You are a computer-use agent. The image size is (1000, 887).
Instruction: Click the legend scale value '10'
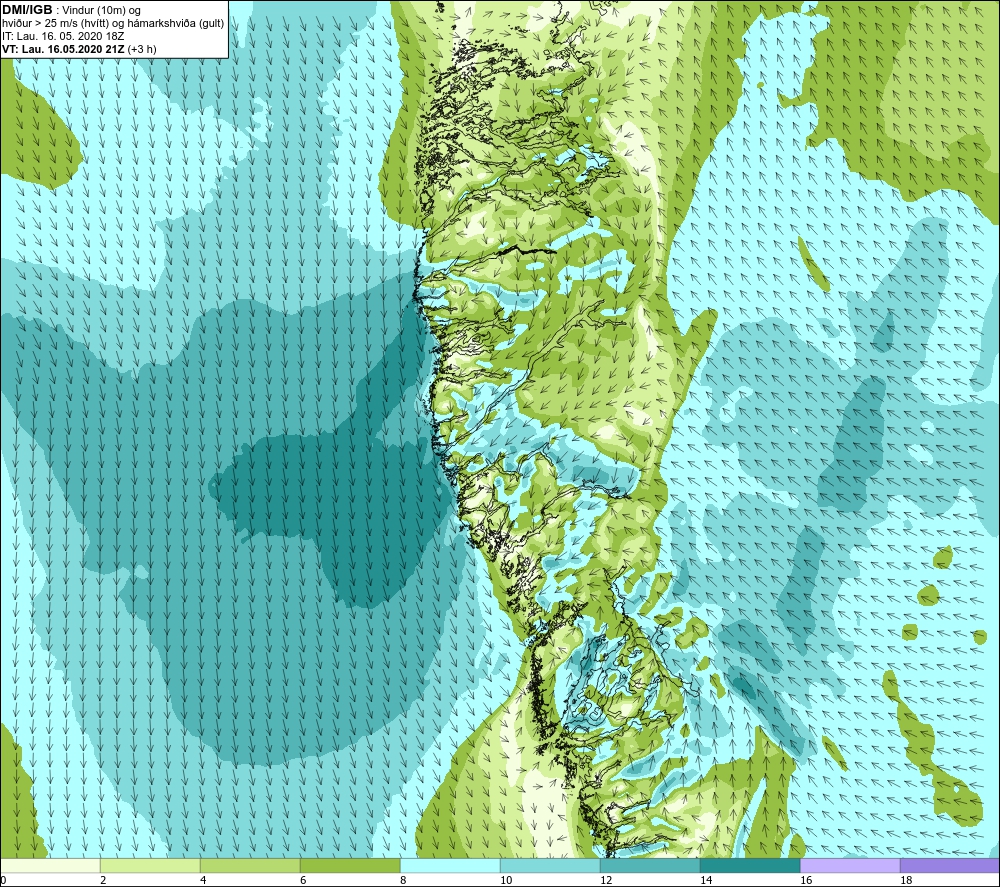[506, 881]
